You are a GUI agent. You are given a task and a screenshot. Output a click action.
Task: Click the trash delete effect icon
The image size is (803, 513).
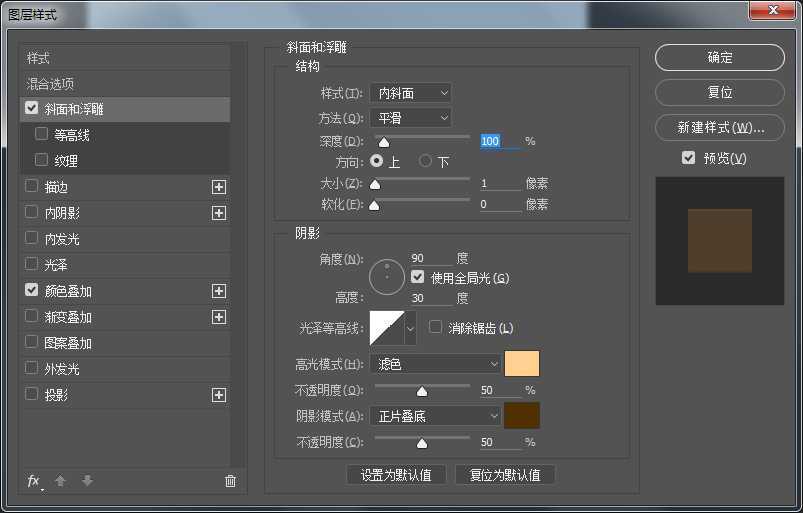(x=230, y=481)
